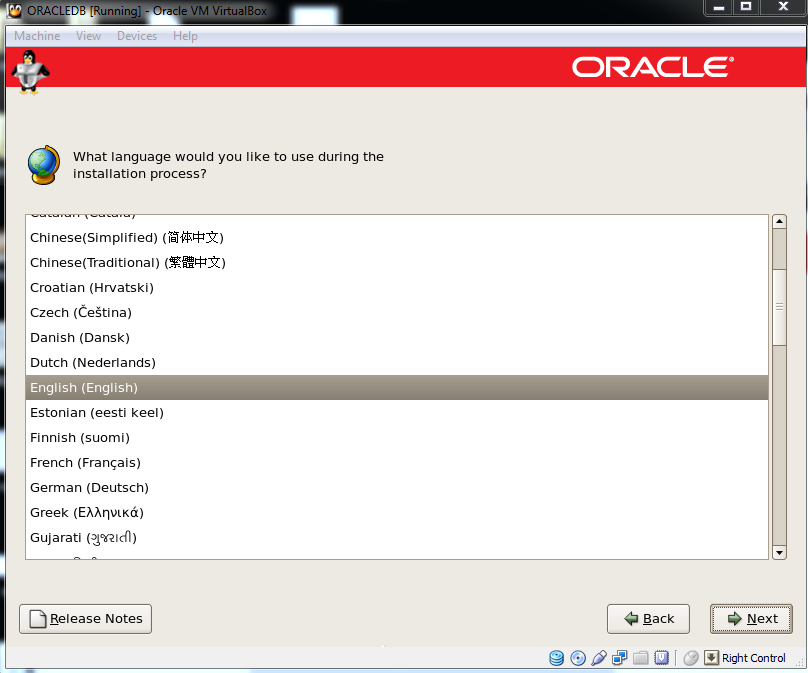Viewport: 808px width, 673px height.
Task: Close the VirtualBox window
Action: point(783,7)
